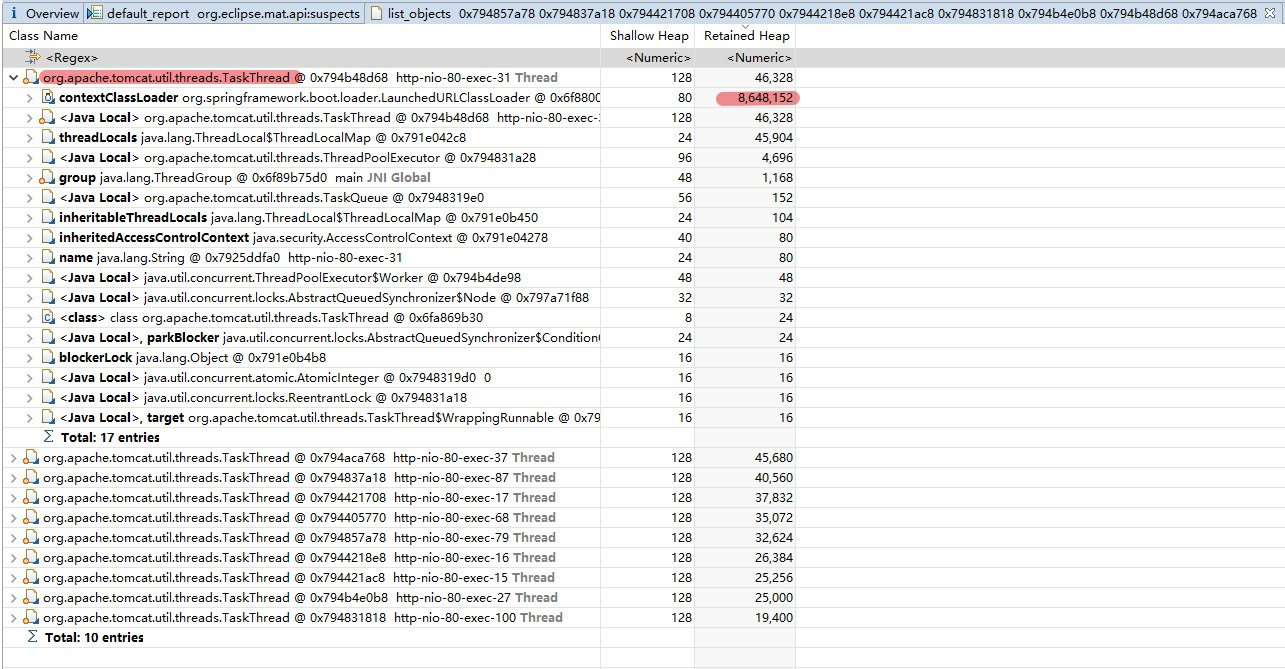Click the contextClassLoader object icon
Image resolution: width=1285 pixels, height=669 pixels.
coord(48,98)
